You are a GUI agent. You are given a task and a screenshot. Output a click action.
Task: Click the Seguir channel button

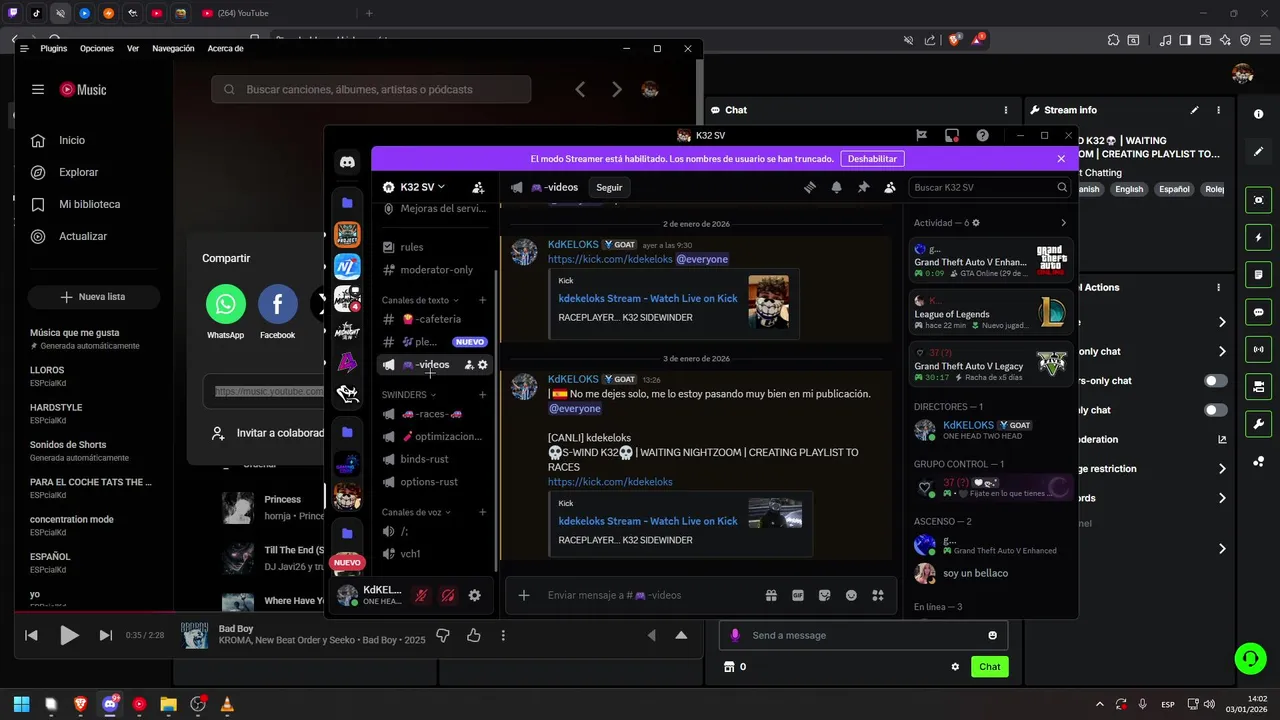point(609,187)
